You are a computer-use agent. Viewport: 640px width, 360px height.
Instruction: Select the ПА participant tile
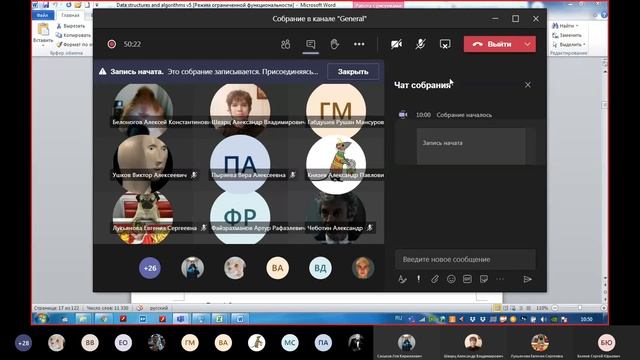click(240, 164)
